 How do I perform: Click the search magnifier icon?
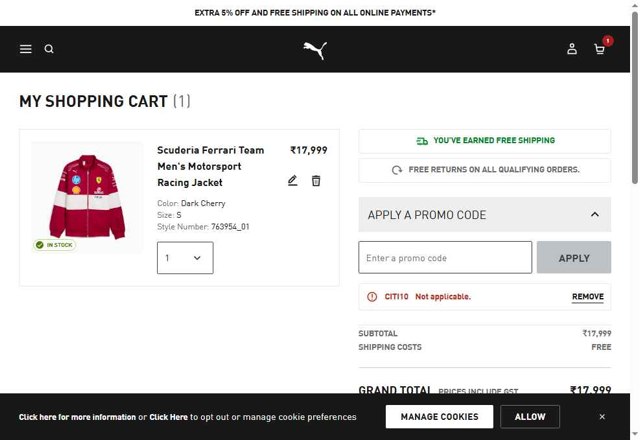[49, 49]
